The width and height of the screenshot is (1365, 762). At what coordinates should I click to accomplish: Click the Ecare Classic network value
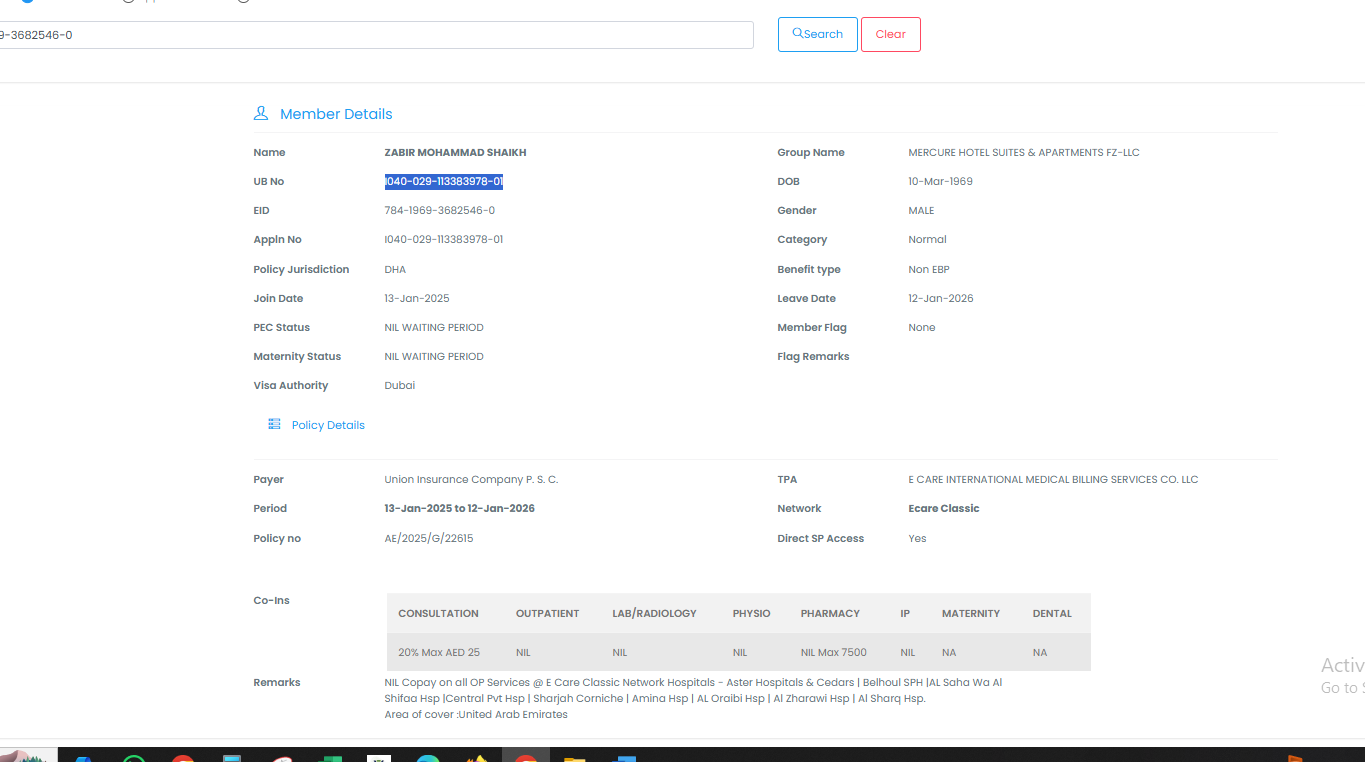943,509
